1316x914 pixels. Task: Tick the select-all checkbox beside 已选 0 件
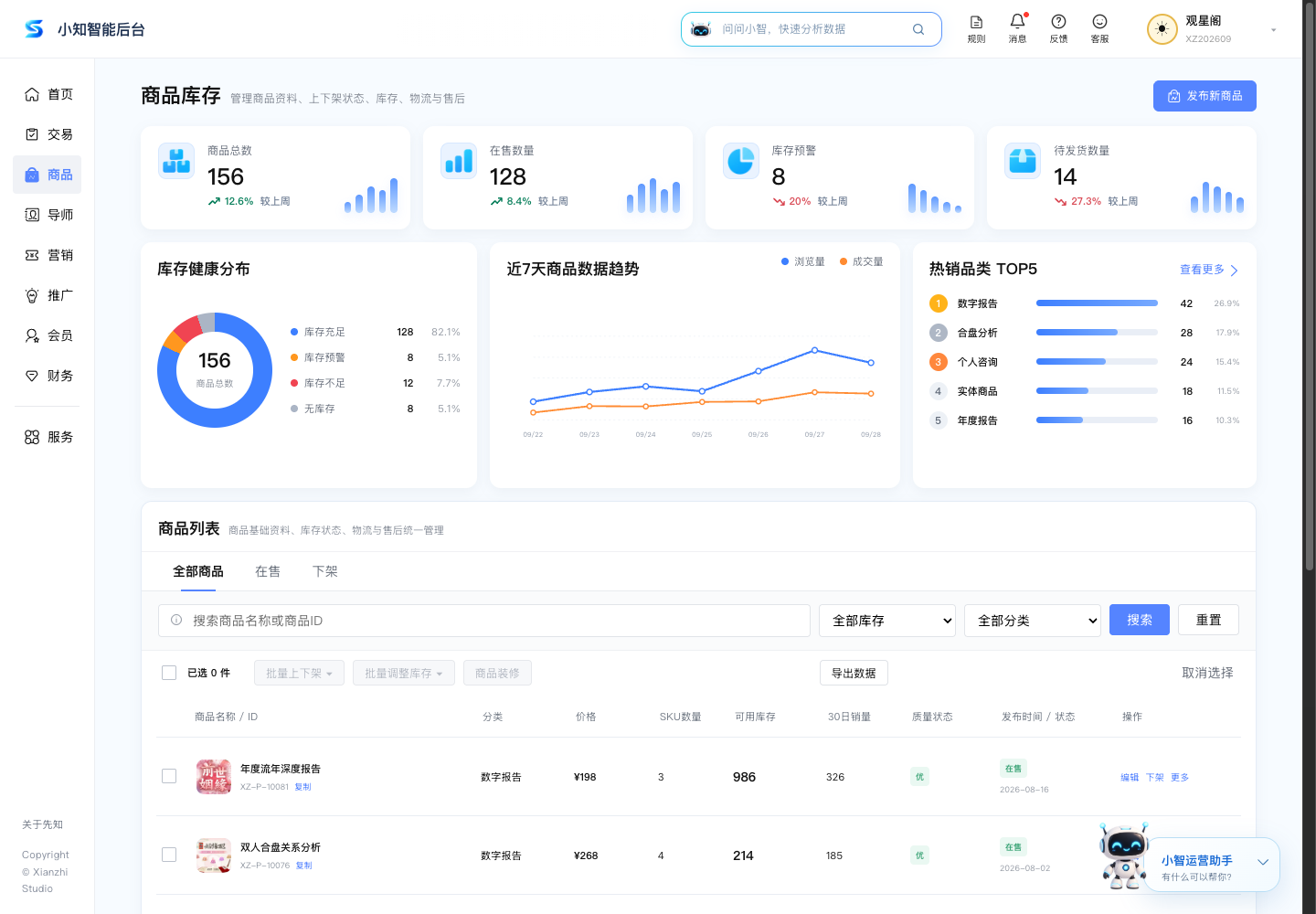click(x=169, y=673)
